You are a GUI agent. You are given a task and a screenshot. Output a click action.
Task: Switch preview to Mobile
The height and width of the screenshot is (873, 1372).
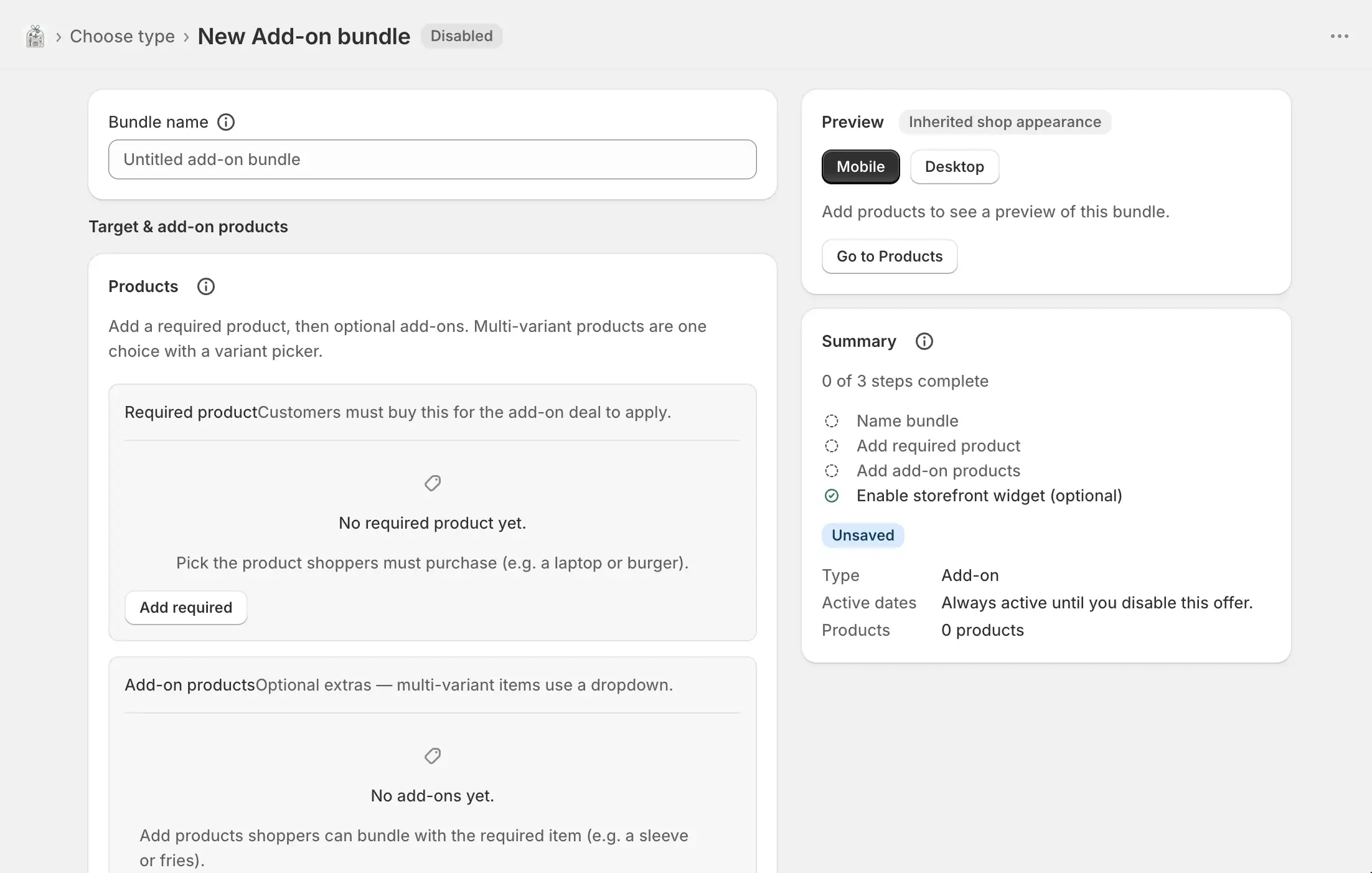[x=860, y=167]
